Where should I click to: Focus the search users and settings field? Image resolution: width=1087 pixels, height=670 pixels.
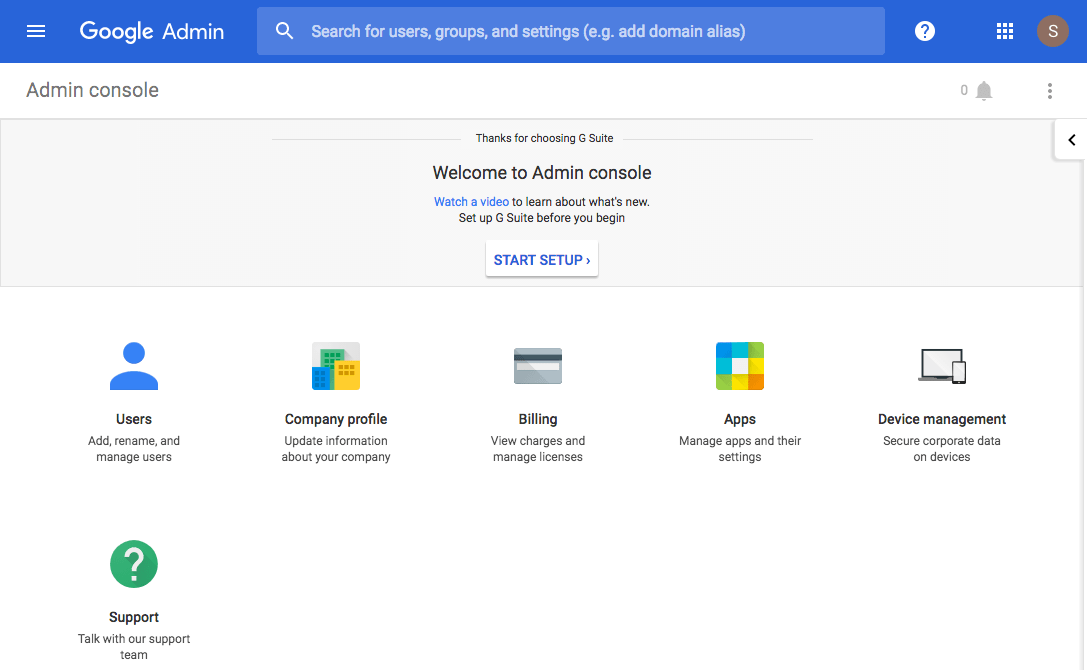point(571,31)
